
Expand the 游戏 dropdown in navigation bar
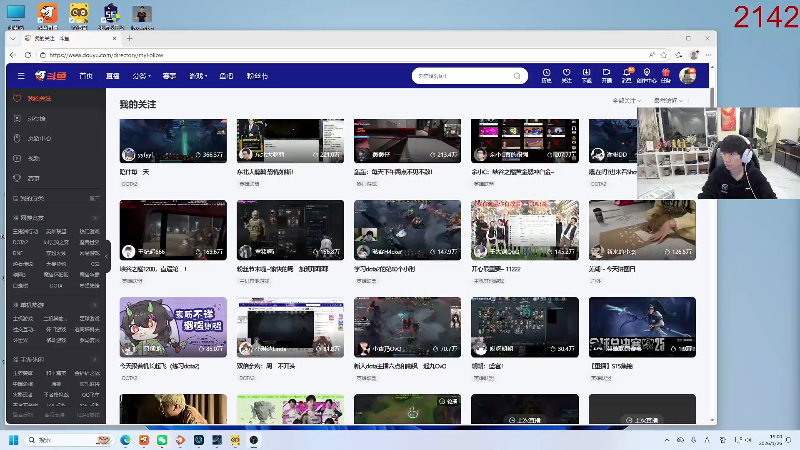coord(198,76)
